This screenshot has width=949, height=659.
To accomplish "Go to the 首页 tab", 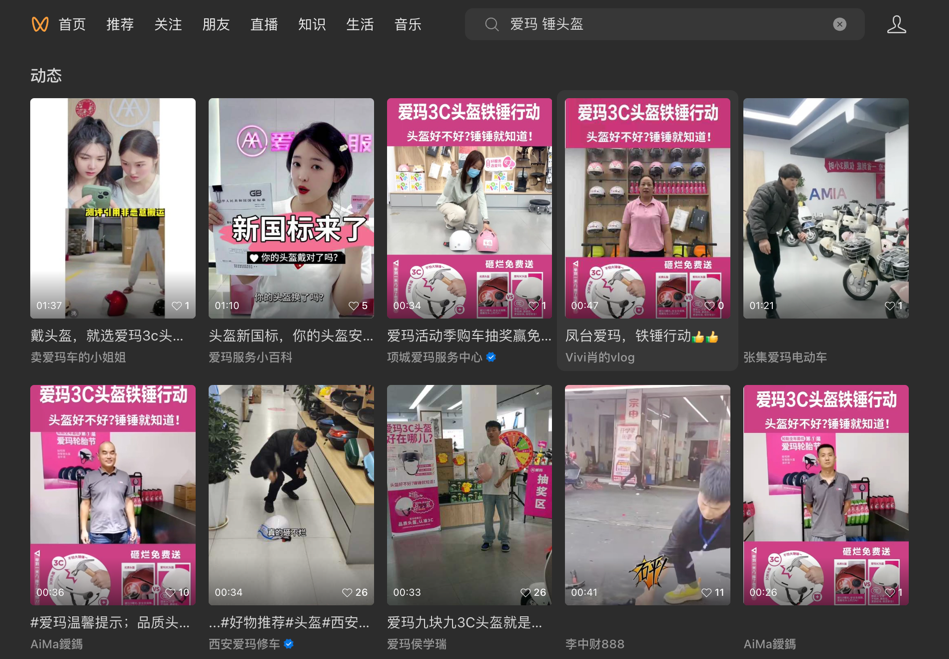I will pyautogui.click(x=72, y=24).
